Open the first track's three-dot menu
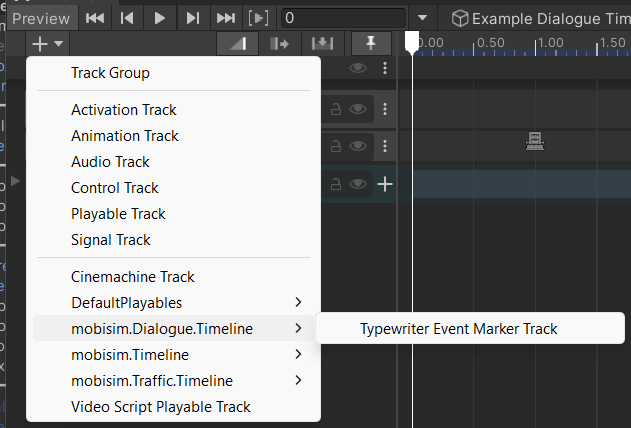Image resolution: width=631 pixels, height=428 pixels. [x=385, y=109]
